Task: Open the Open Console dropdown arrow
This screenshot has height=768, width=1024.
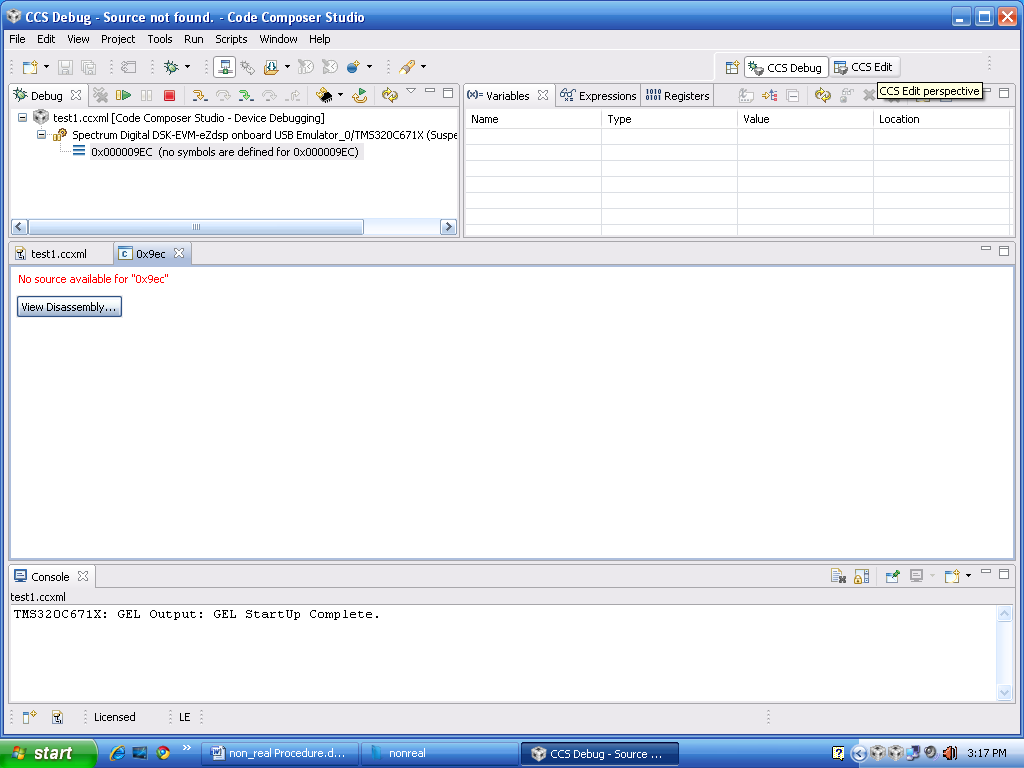Action: (x=968, y=576)
